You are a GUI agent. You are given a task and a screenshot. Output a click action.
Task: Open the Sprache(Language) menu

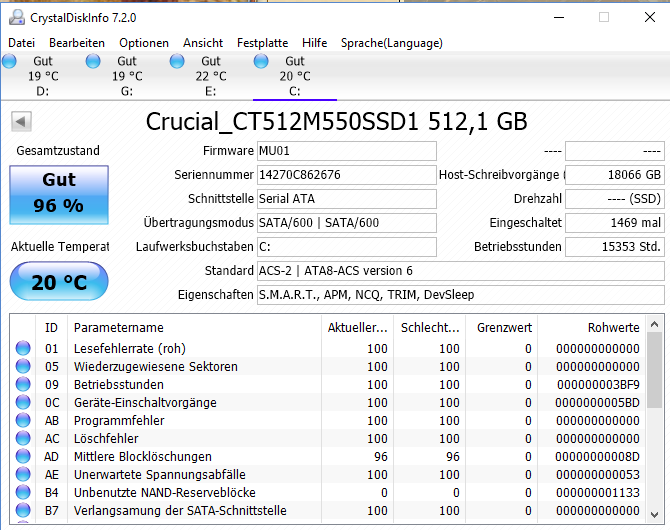392,43
